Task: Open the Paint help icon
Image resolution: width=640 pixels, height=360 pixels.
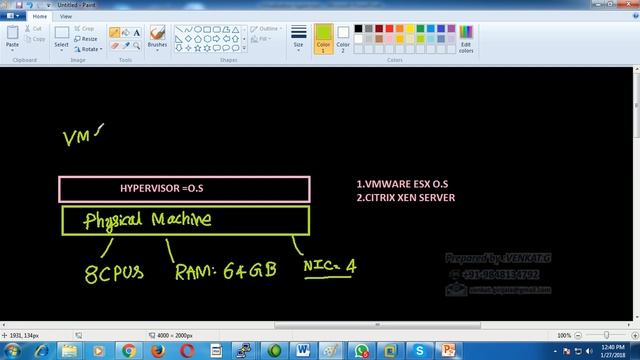Action: (x=636, y=16)
